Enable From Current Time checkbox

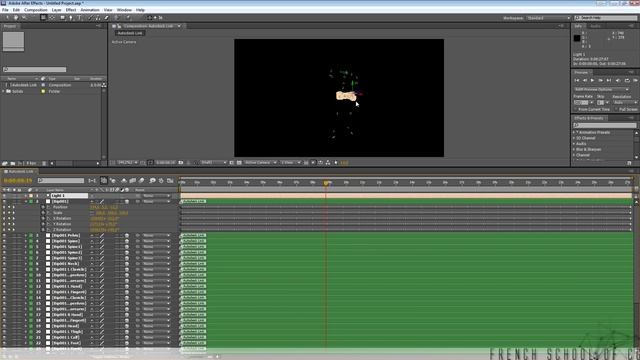tap(576, 109)
